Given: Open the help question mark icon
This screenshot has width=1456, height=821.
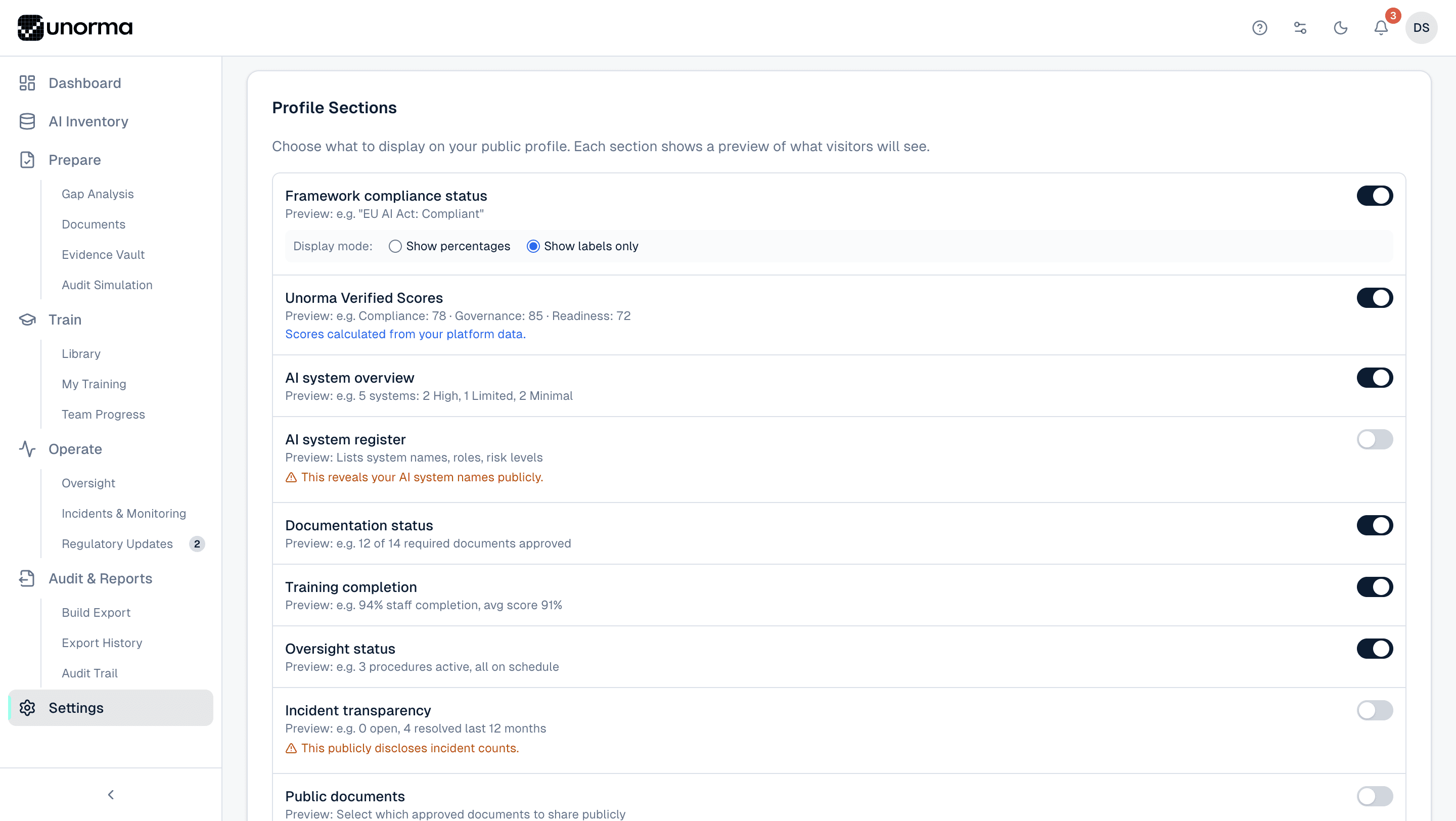Looking at the screenshot, I should coord(1259,28).
